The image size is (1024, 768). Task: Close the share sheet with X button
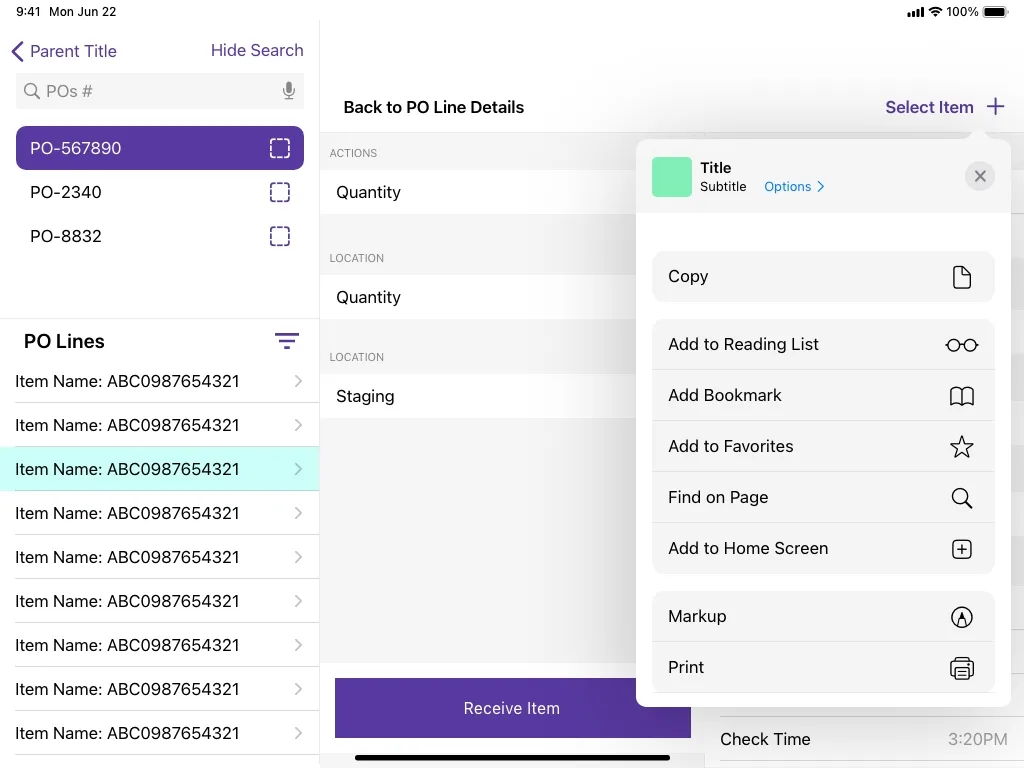980,176
